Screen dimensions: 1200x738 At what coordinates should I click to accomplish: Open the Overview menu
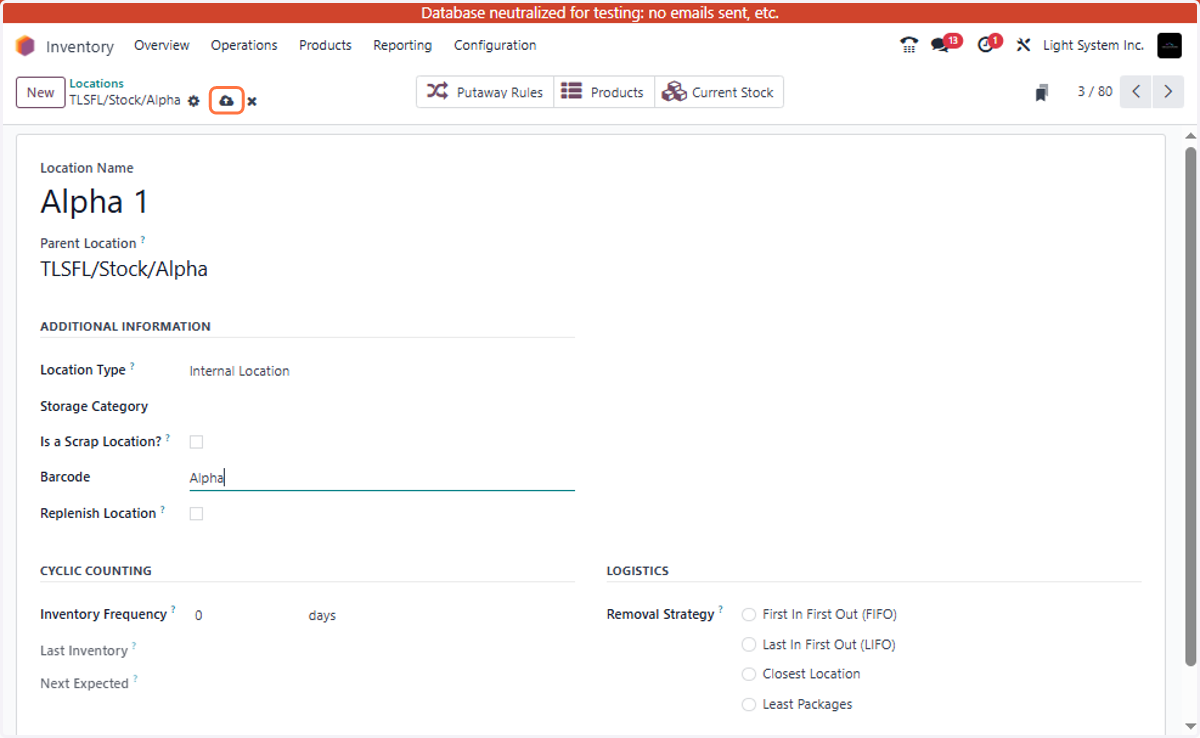point(162,45)
